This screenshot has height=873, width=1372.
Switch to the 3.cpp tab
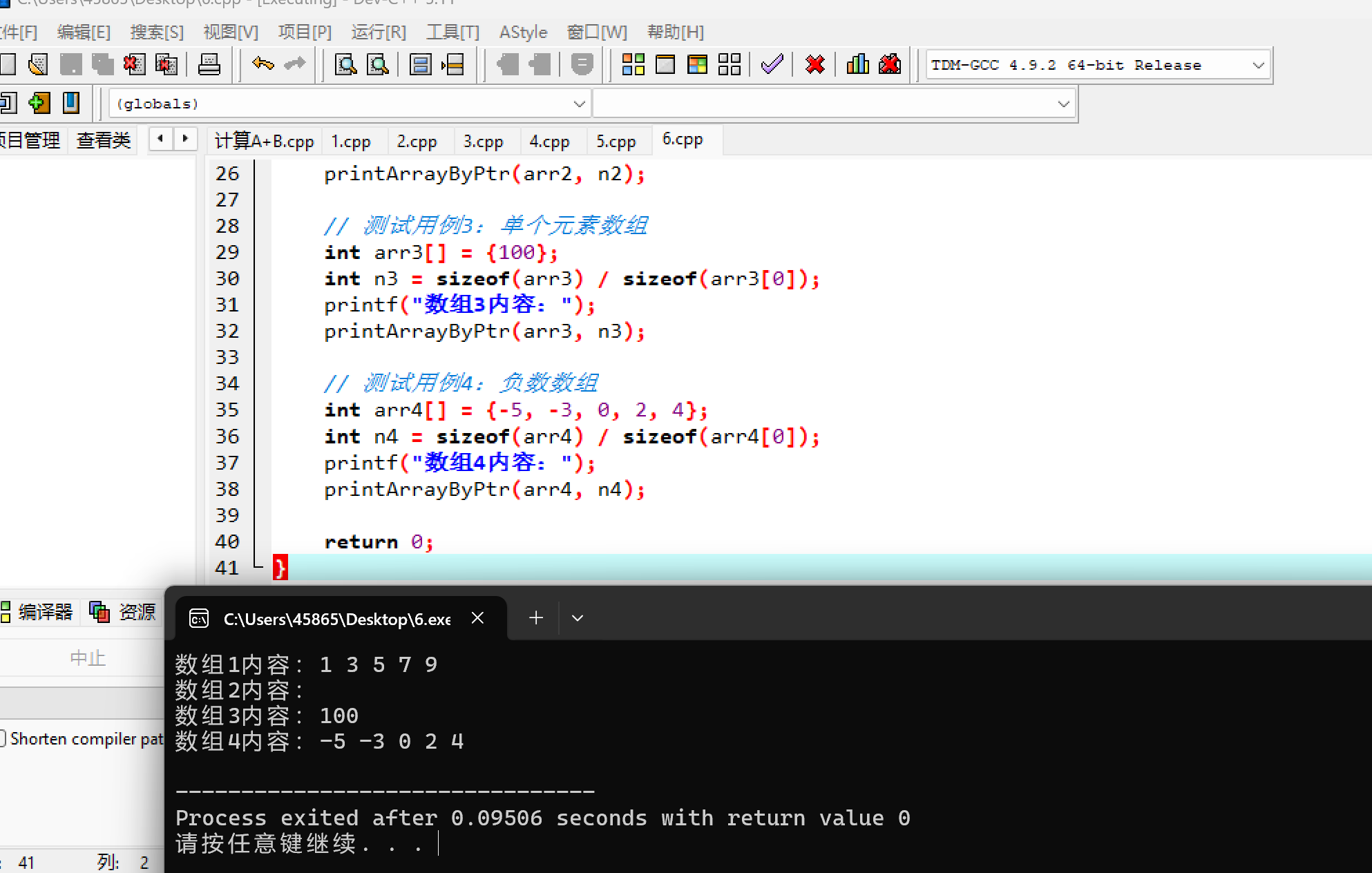click(x=483, y=142)
